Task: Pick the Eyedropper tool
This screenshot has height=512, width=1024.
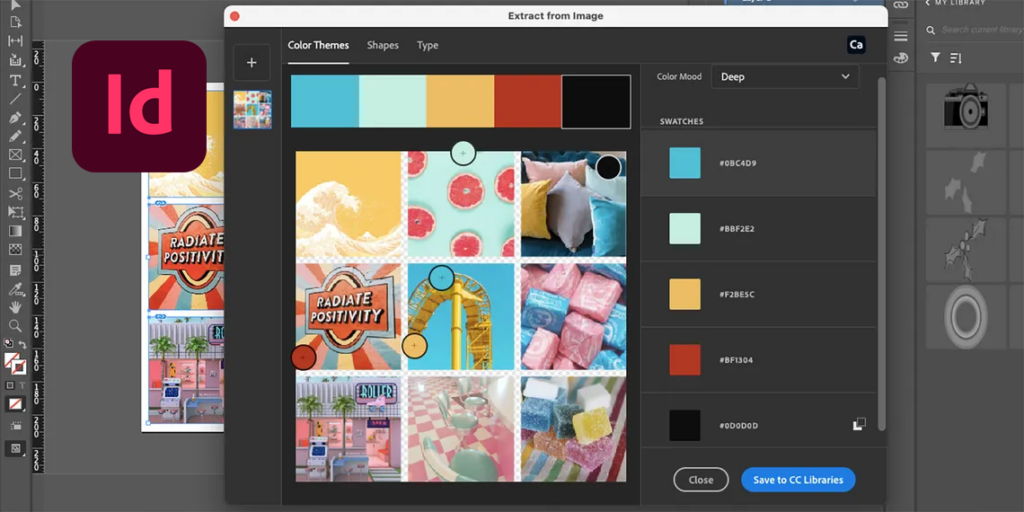Action: [15, 288]
